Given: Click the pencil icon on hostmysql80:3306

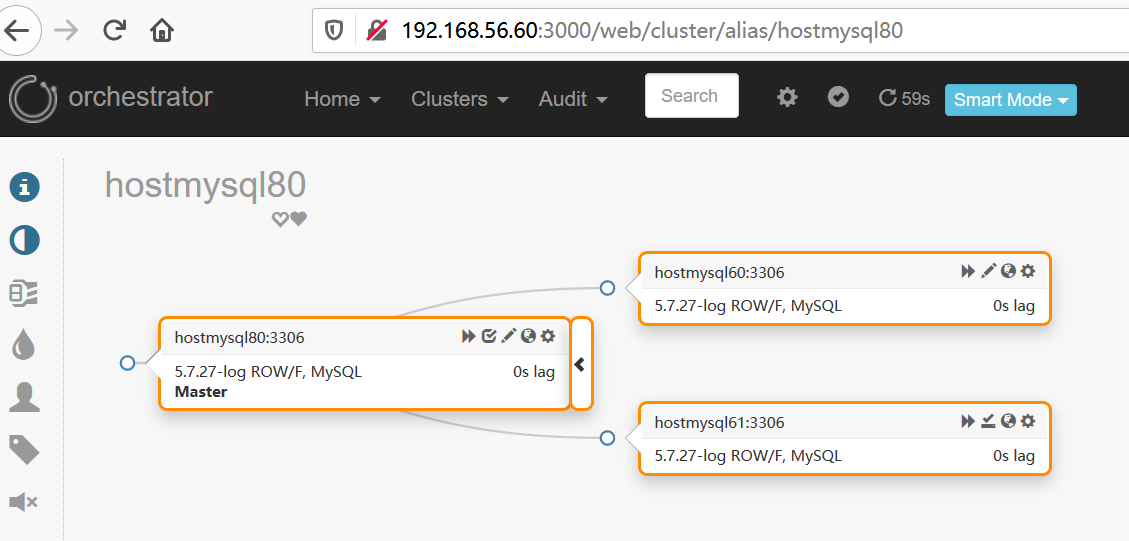Looking at the screenshot, I should [509, 336].
